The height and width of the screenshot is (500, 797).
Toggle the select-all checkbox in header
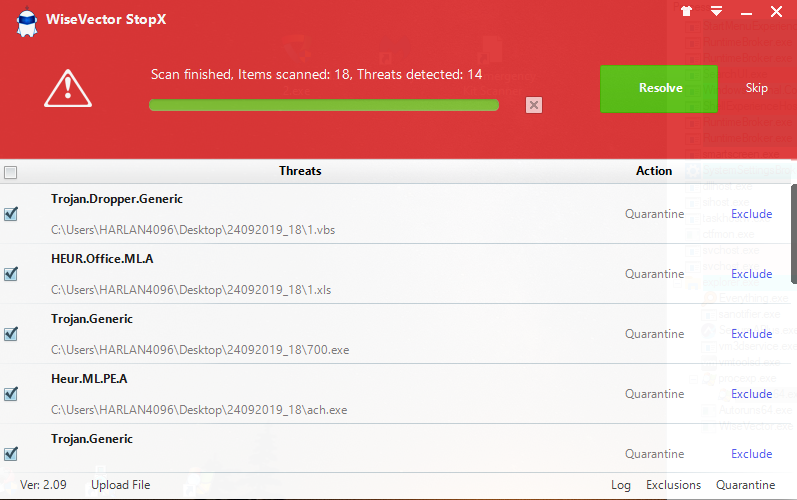point(10,172)
